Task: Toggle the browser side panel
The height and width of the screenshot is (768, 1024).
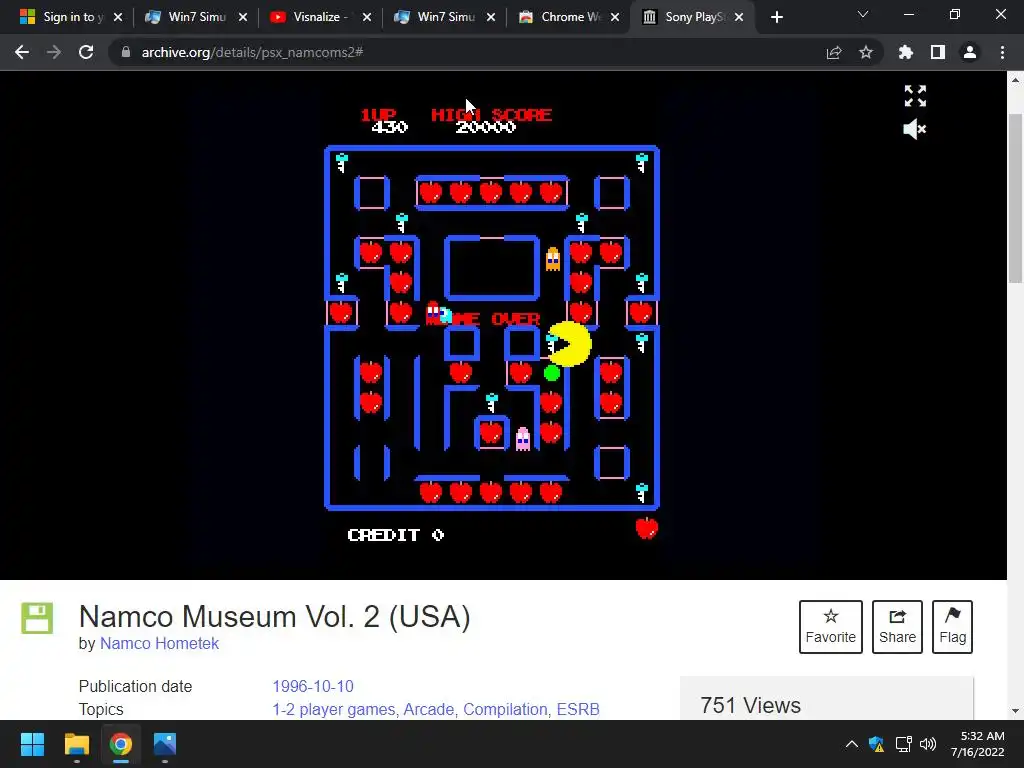Action: (937, 52)
